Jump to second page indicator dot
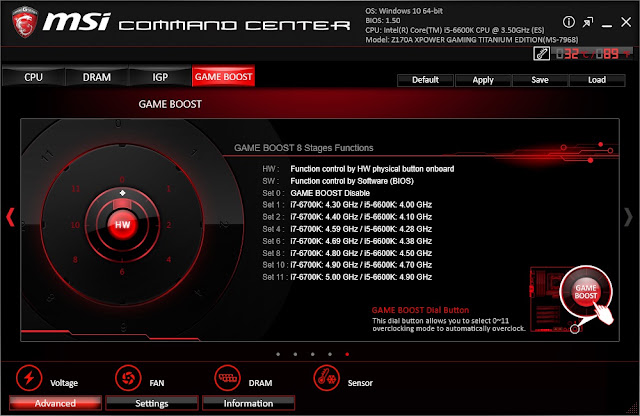 tap(295, 354)
